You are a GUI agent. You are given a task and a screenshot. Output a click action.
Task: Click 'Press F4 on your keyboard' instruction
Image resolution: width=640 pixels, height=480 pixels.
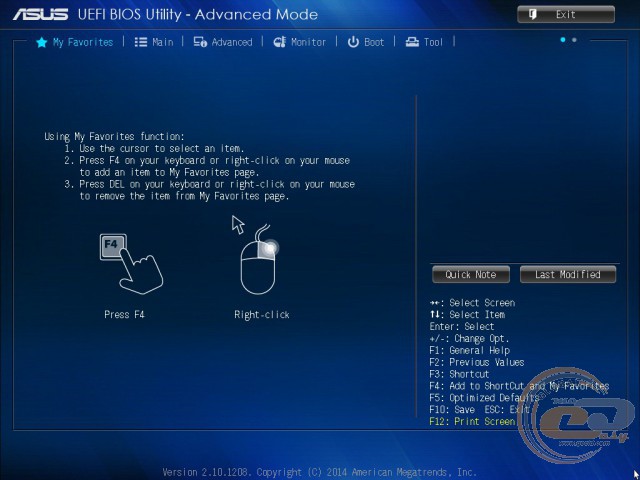[207, 166]
